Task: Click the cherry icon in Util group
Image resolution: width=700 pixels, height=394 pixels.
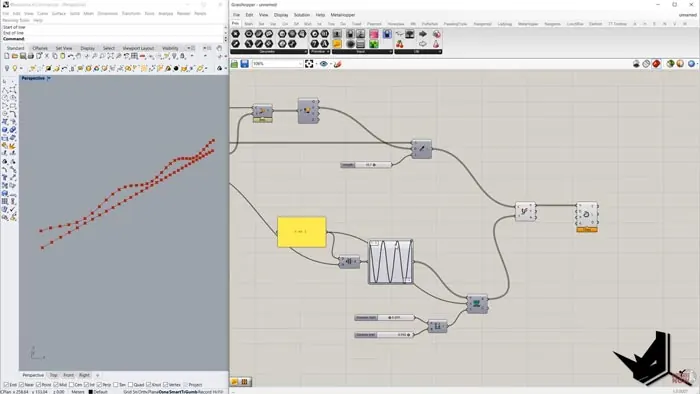Action: click(400, 44)
